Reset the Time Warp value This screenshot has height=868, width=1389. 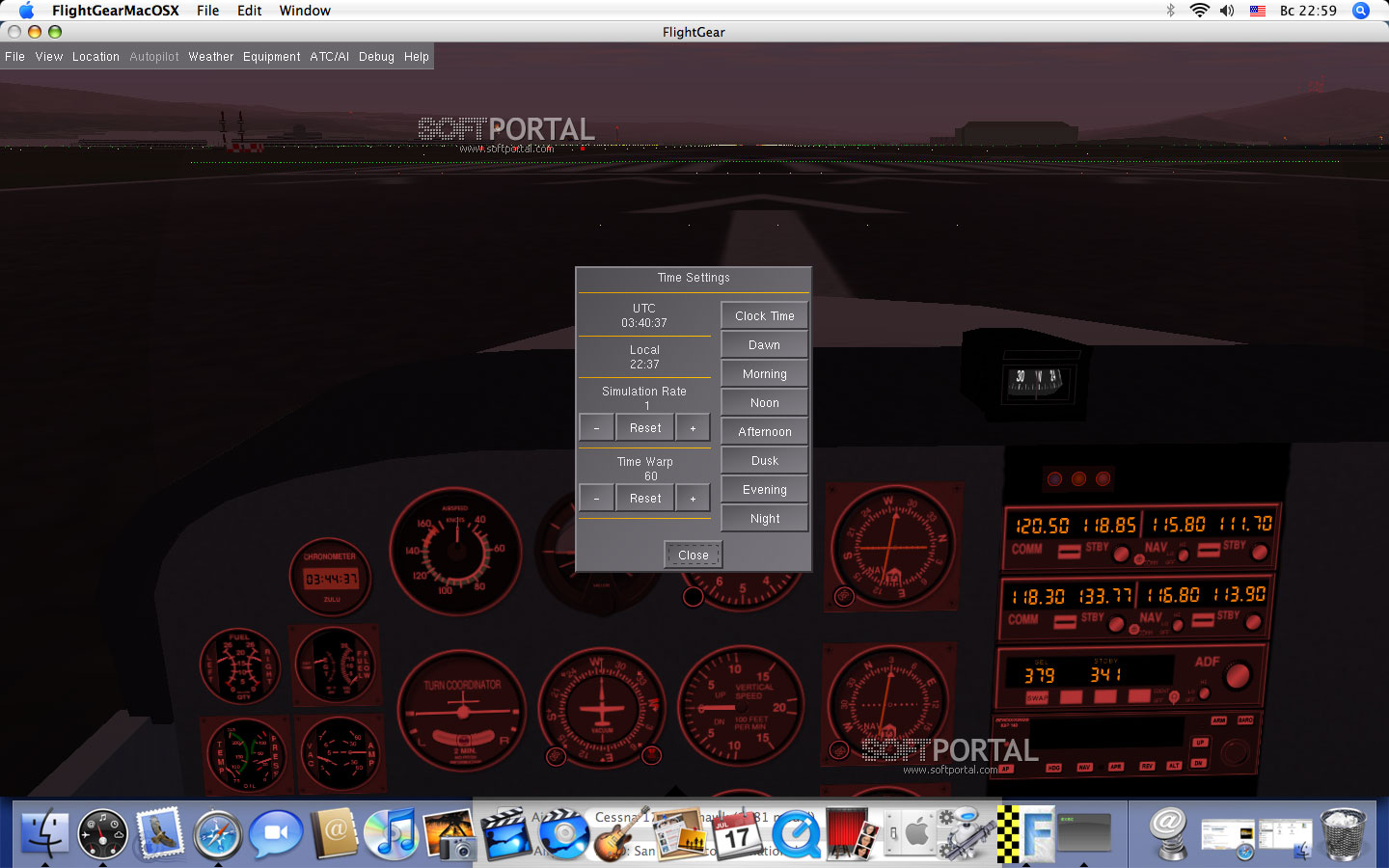[645, 498]
